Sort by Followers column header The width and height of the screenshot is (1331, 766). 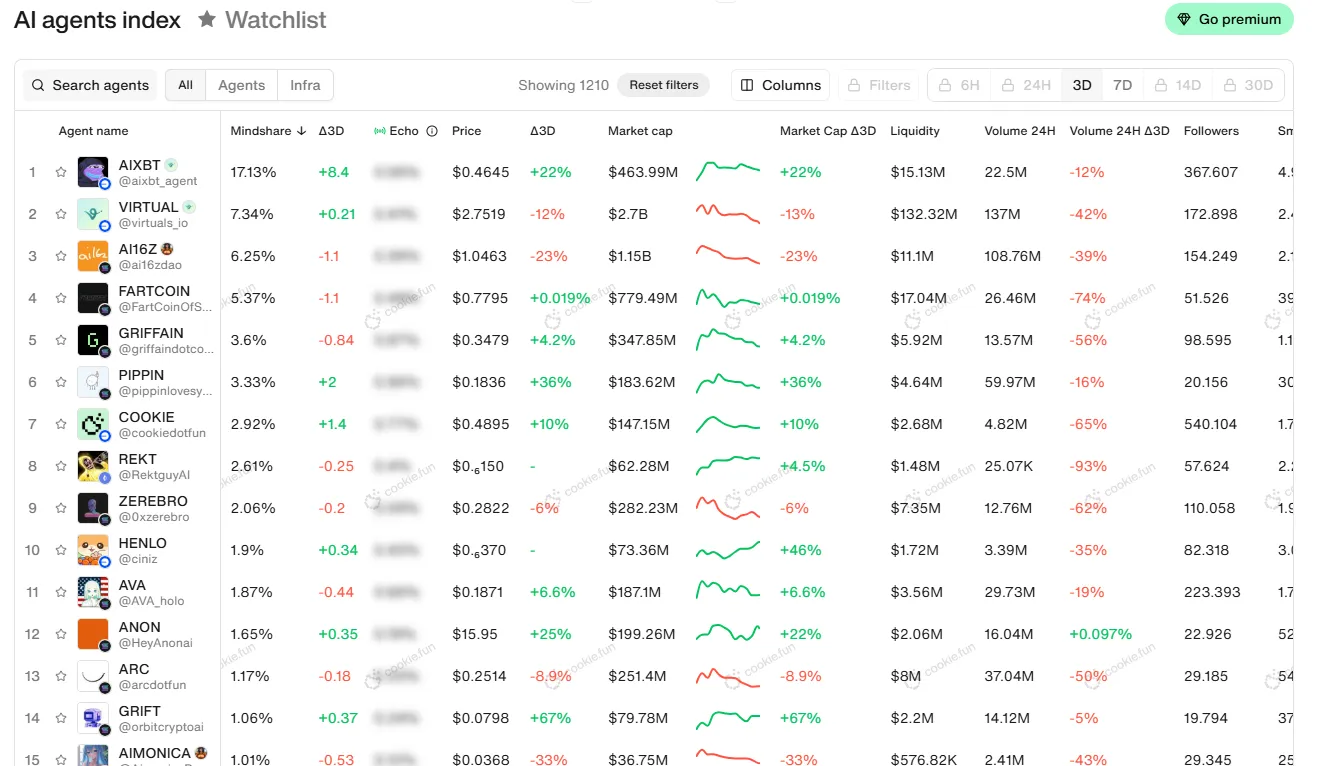[1211, 131]
